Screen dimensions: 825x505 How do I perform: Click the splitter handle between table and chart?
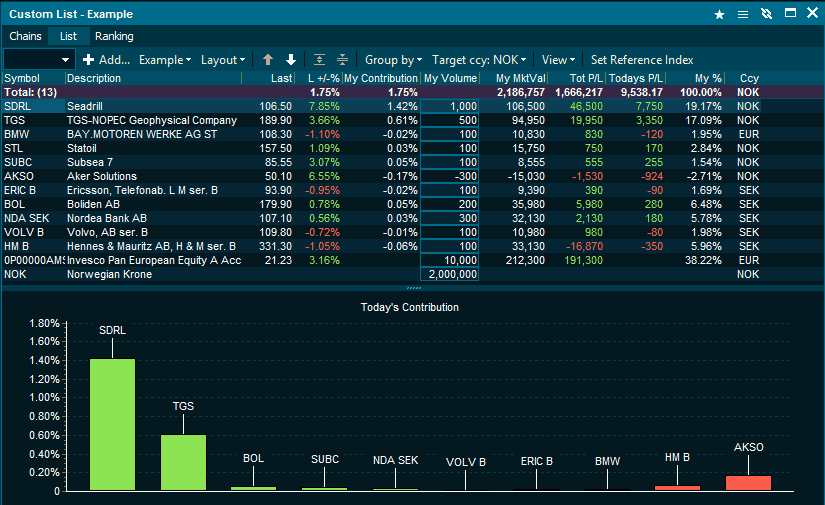414,288
